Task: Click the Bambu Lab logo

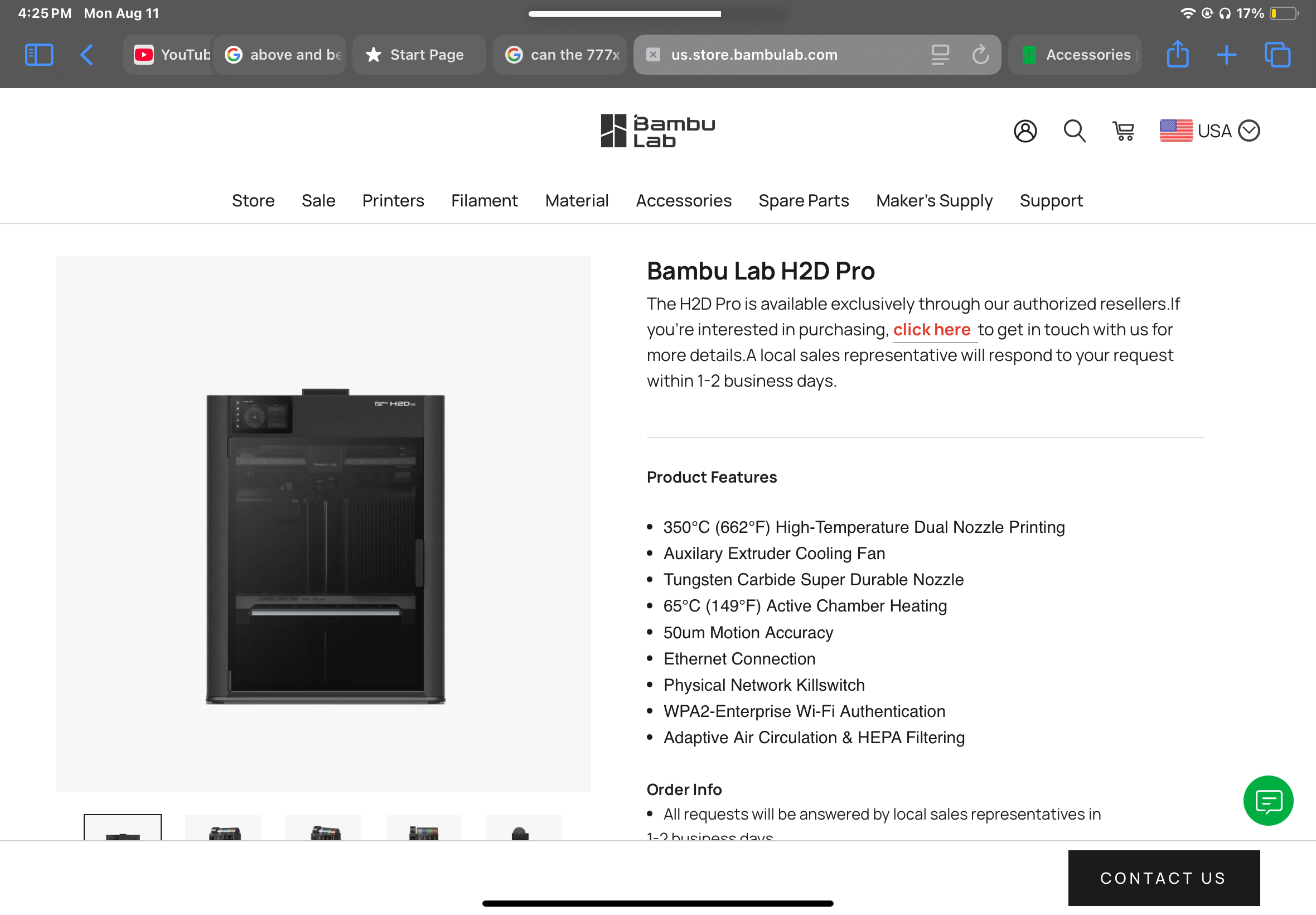Action: click(657, 131)
